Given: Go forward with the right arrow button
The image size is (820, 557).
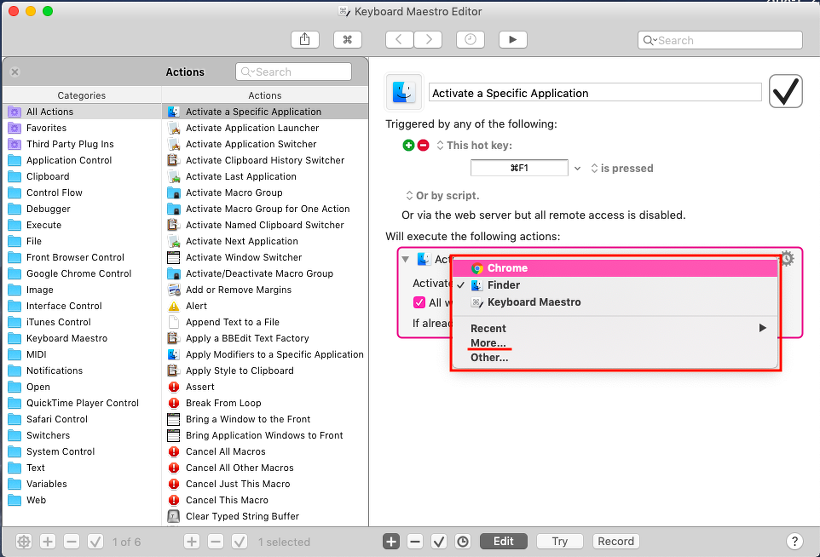Looking at the screenshot, I should [x=428, y=40].
